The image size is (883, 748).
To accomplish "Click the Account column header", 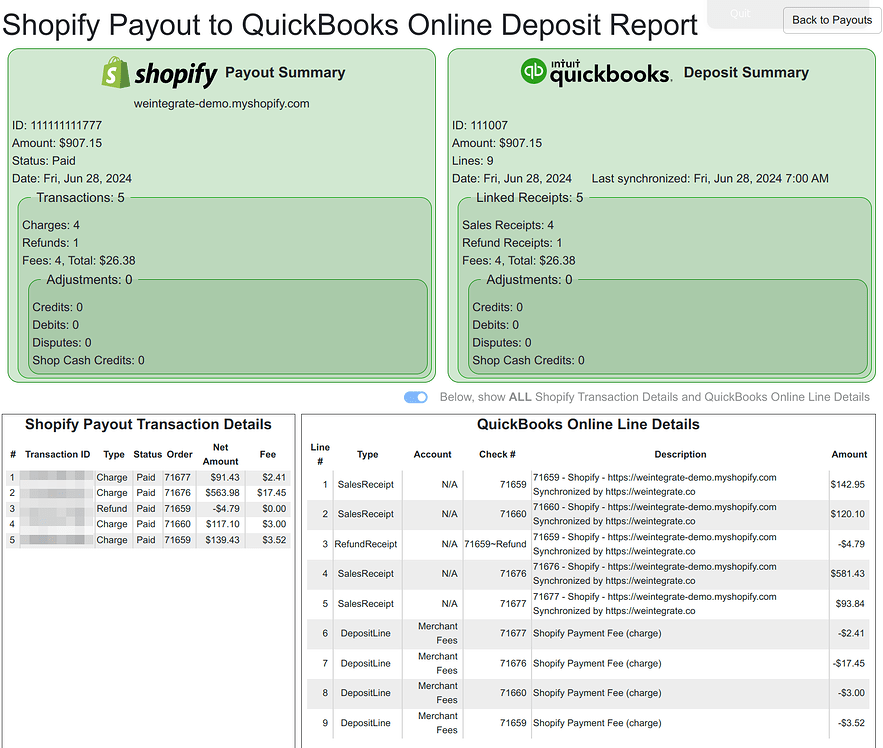I will click(x=432, y=455).
